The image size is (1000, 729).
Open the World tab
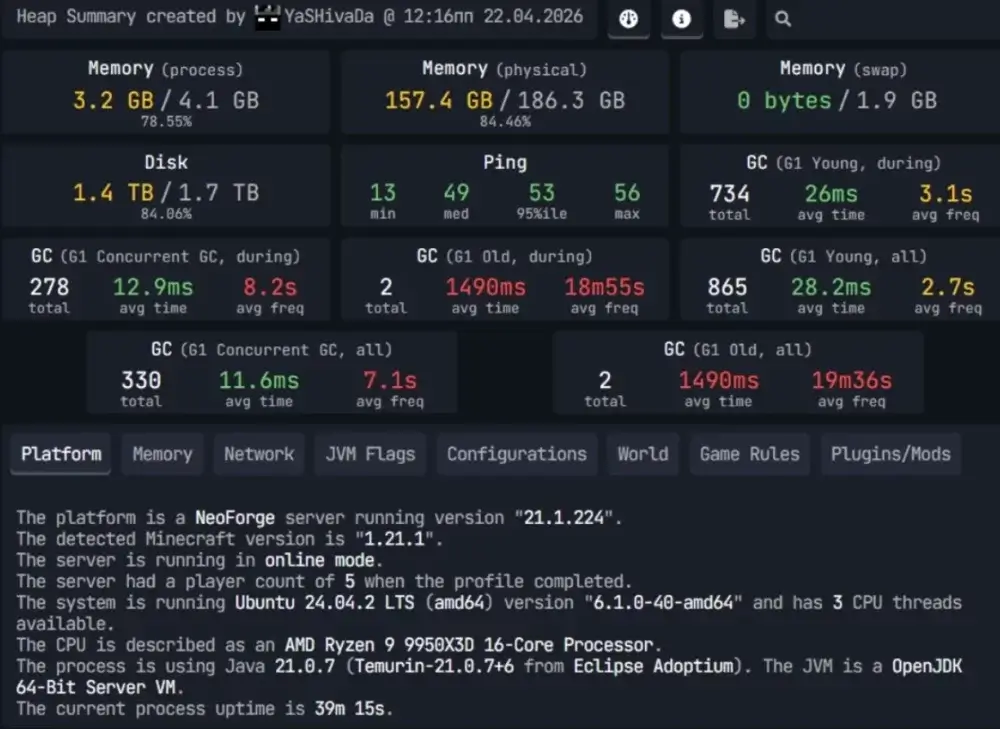pyautogui.click(x=642, y=454)
